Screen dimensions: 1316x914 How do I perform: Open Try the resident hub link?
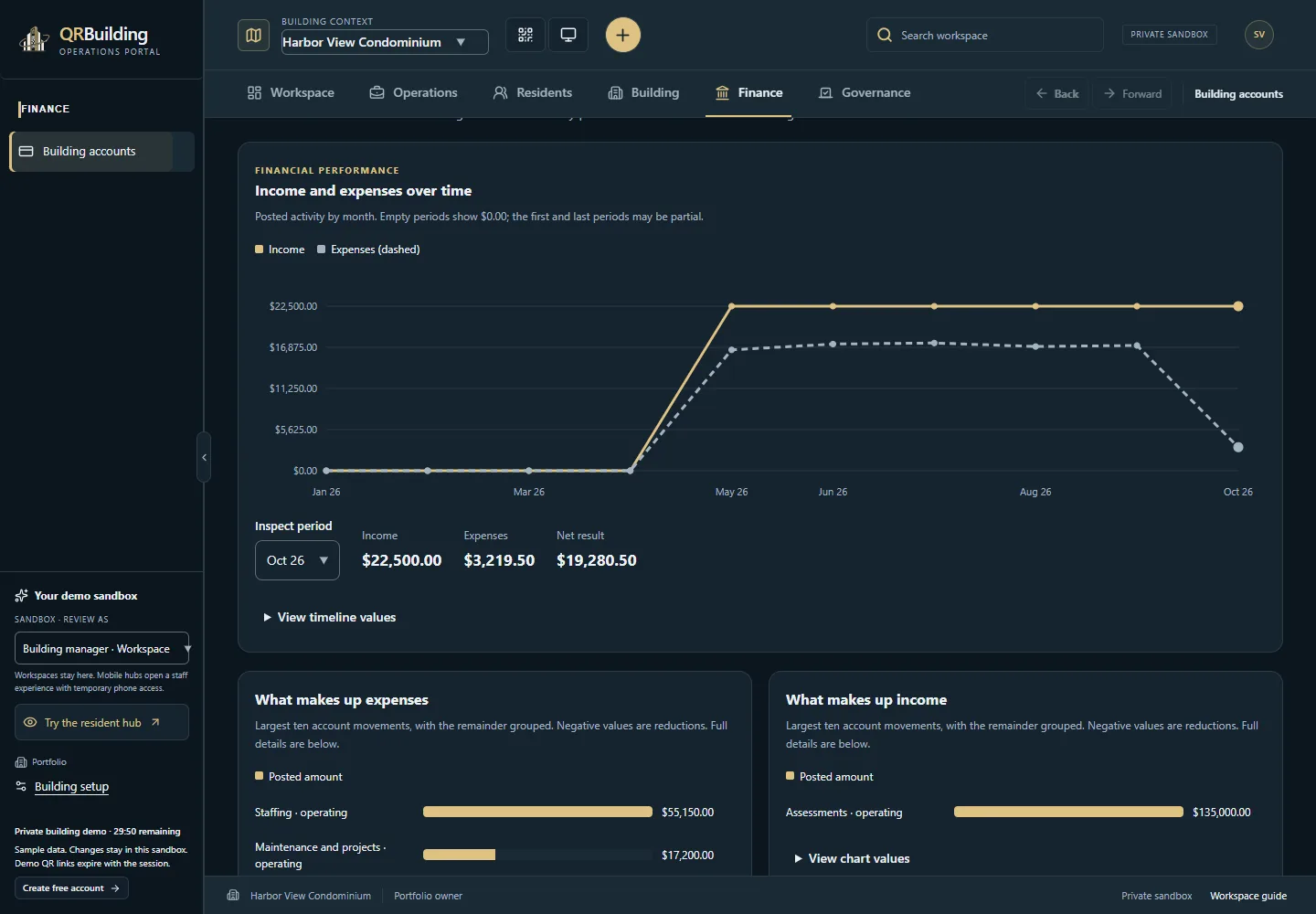click(x=101, y=722)
